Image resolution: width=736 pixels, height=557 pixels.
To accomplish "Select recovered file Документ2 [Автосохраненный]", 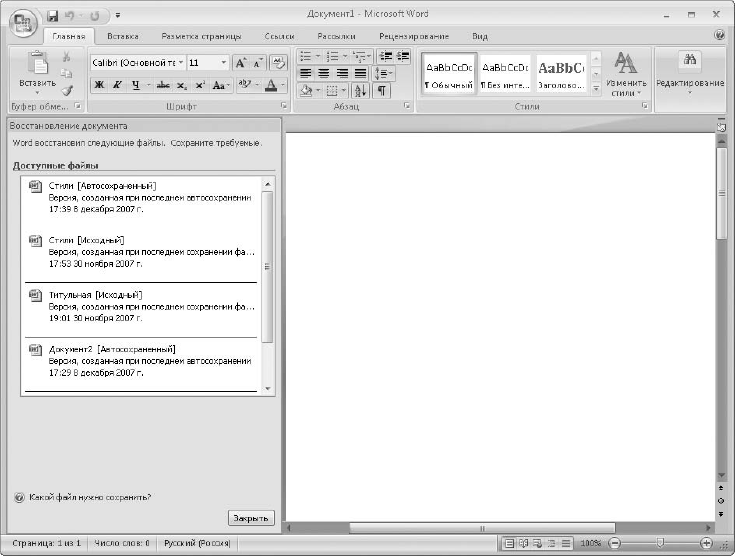I will pyautogui.click(x=141, y=361).
